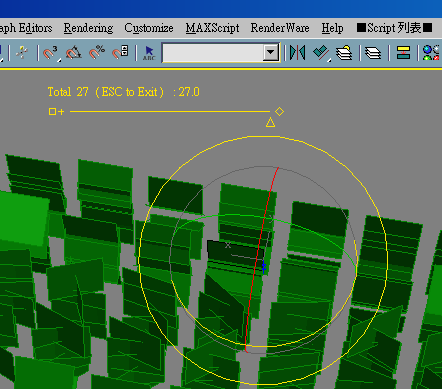Click the Edit Named Selection Sets arrow icon
Image resolution: width=442 pixels, height=389 pixels.
tap(149, 53)
